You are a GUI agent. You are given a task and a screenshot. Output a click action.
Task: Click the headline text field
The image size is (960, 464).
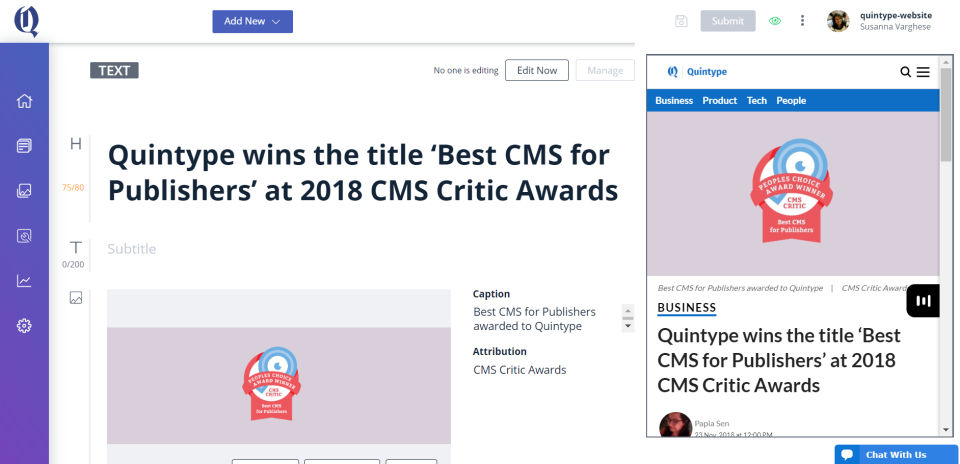(x=362, y=173)
